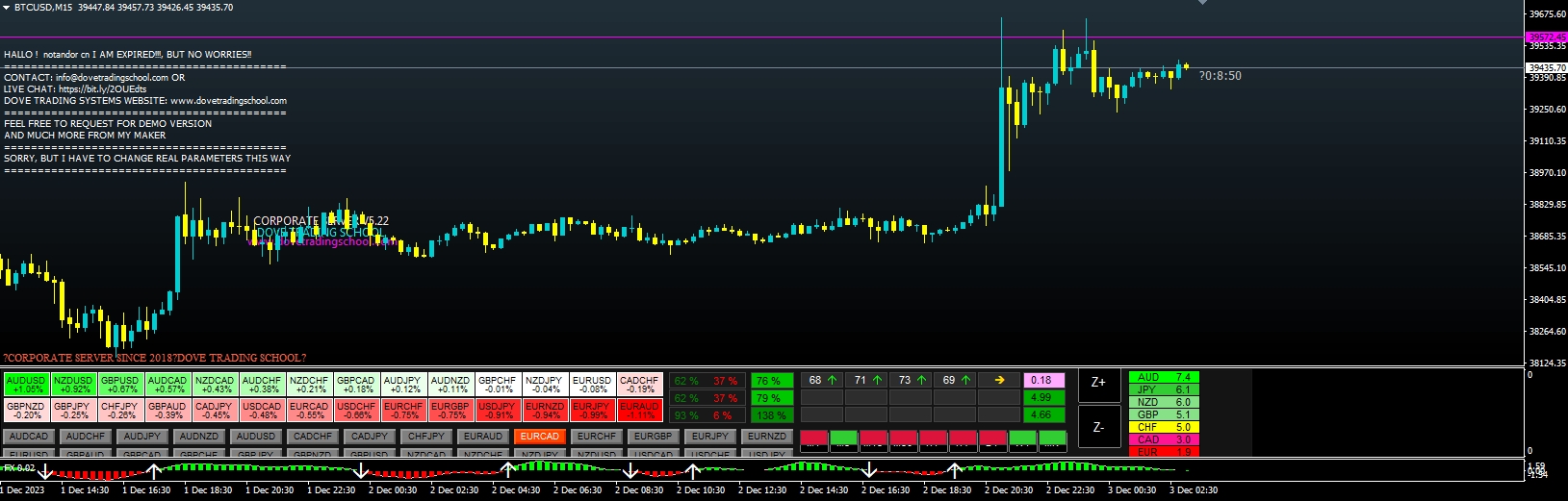Click the magenta CAD 3.0 strength bar
Viewport: 1568px width, 501px height.
[x=1163, y=439]
